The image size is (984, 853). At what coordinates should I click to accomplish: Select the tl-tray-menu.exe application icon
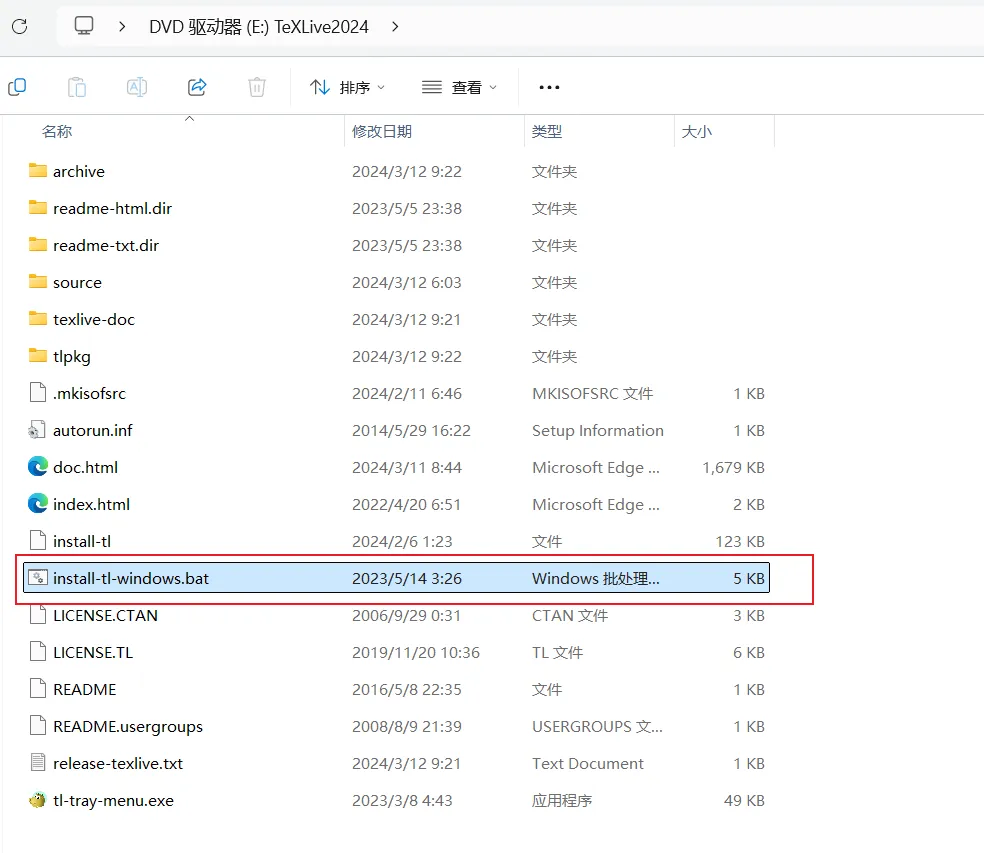pos(38,800)
